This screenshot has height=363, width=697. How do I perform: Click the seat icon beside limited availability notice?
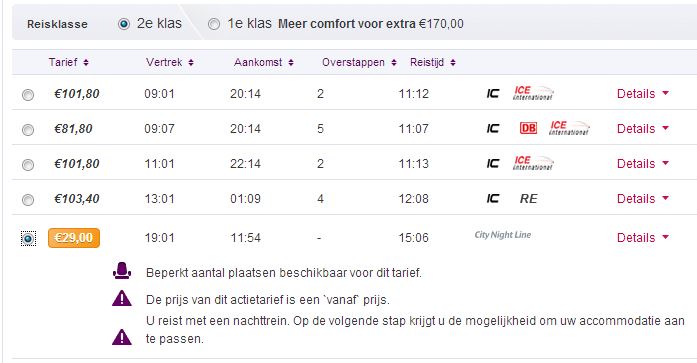pyautogui.click(x=122, y=271)
